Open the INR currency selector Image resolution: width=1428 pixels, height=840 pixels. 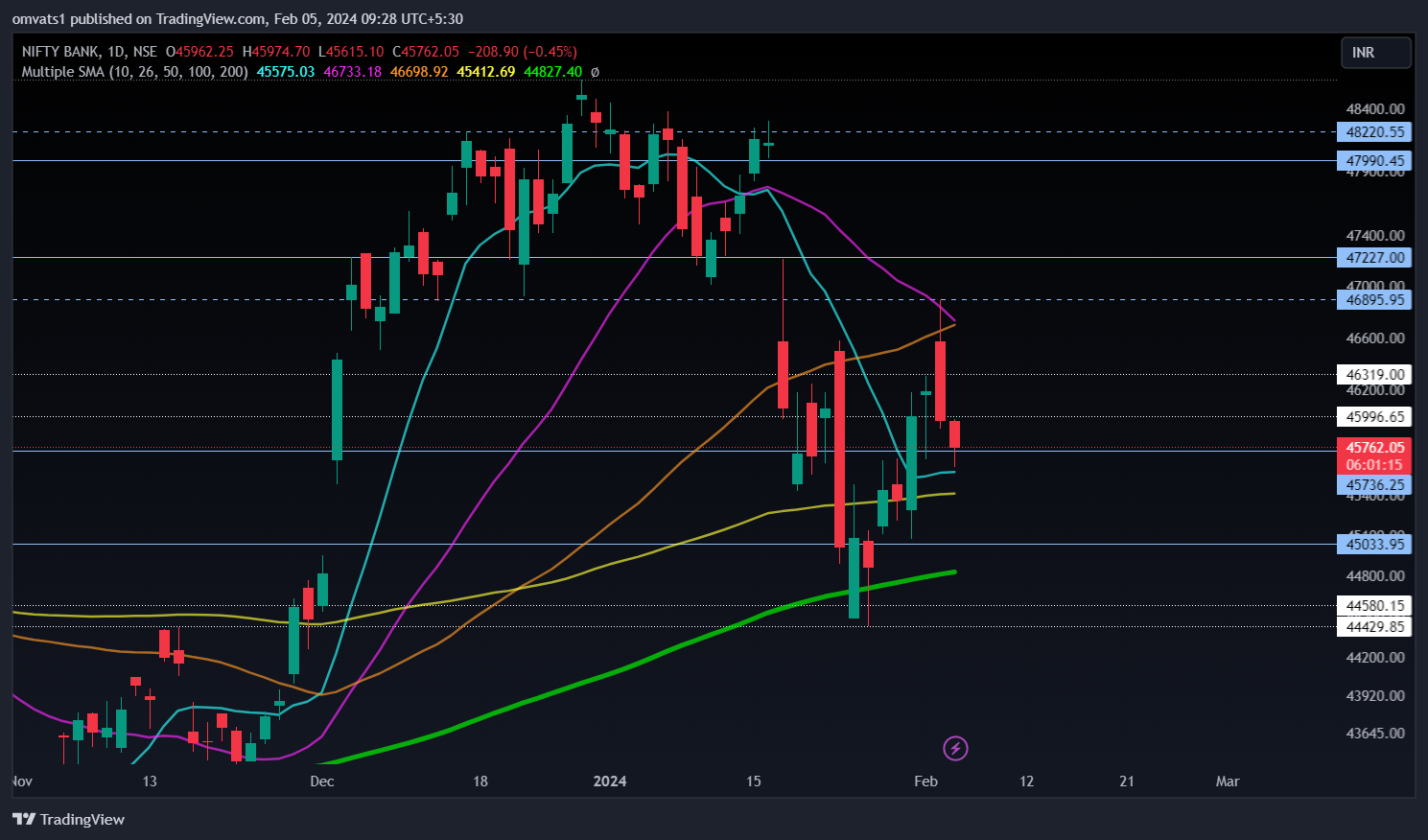[1376, 53]
